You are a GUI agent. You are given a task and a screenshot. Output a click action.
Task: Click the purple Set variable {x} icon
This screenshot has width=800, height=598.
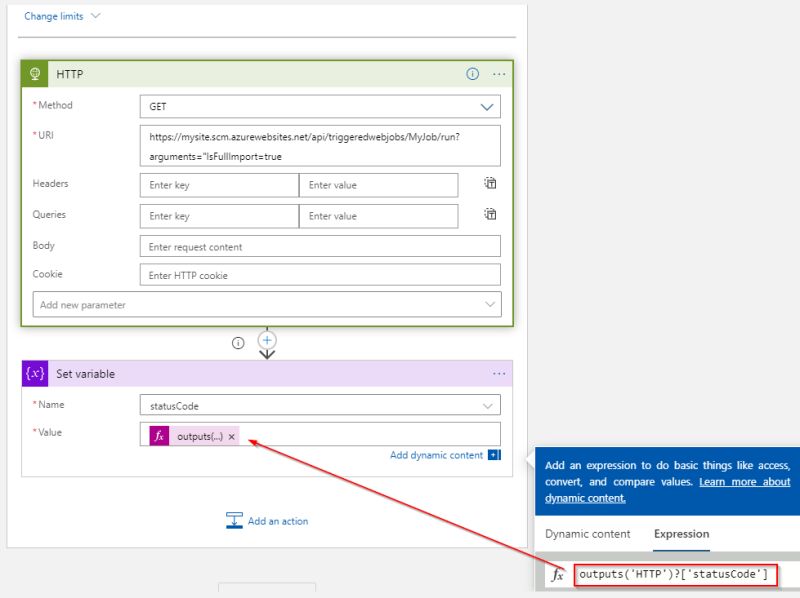click(35, 374)
